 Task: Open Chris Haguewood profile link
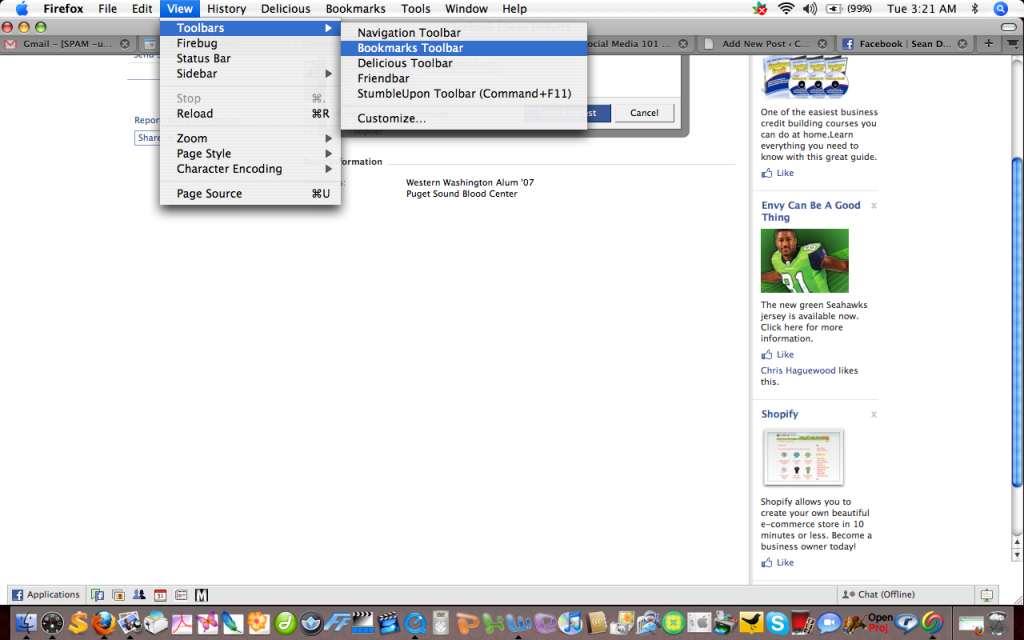(798, 370)
